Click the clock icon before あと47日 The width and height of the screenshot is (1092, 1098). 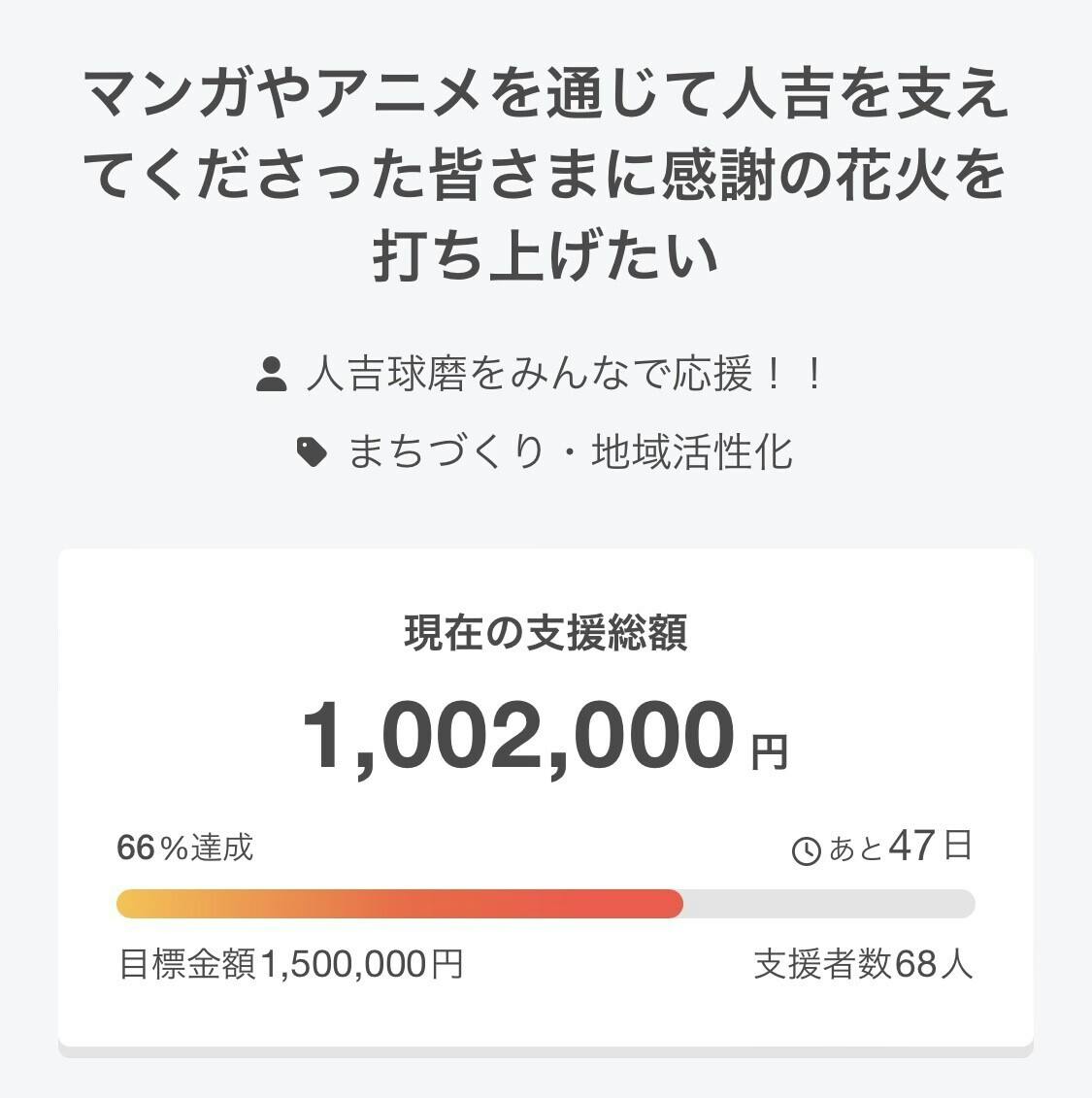(807, 850)
